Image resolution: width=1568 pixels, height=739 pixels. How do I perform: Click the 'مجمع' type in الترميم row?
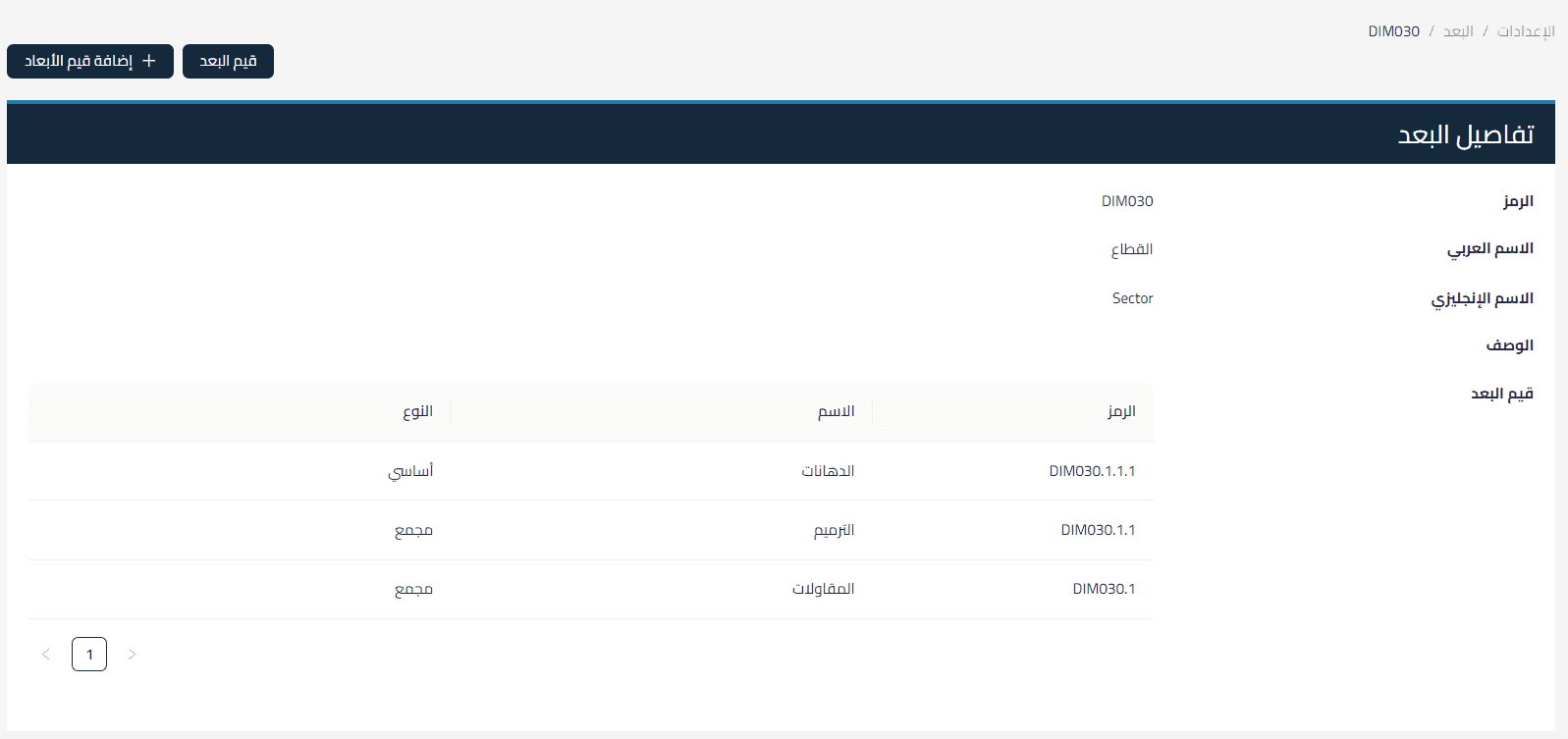pyautogui.click(x=413, y=530)
